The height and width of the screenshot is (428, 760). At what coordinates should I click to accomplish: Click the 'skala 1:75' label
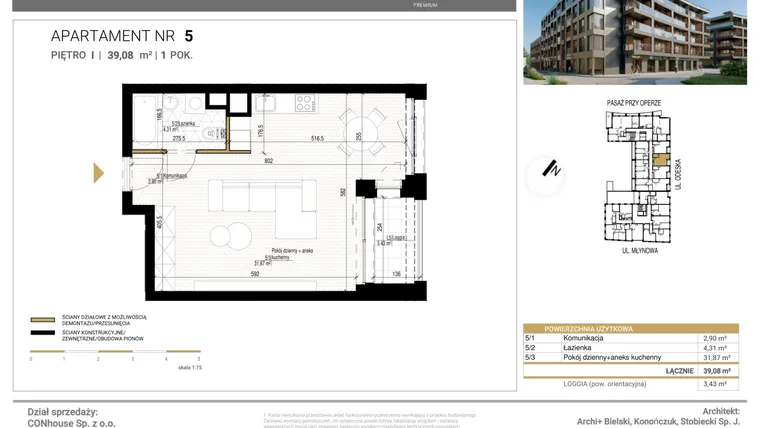(190, 367)
